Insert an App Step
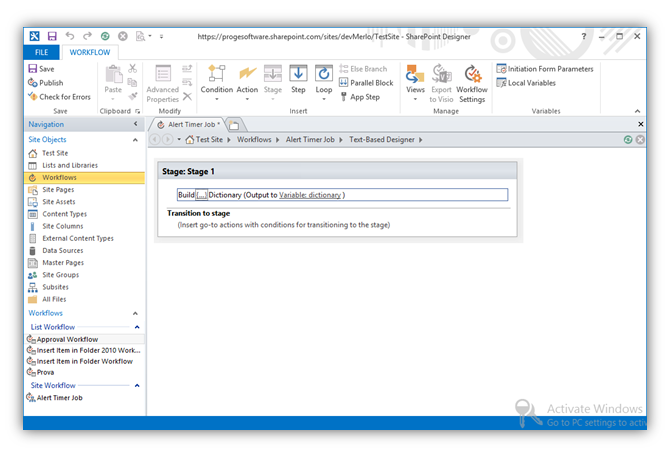 [x=359, y=97]
